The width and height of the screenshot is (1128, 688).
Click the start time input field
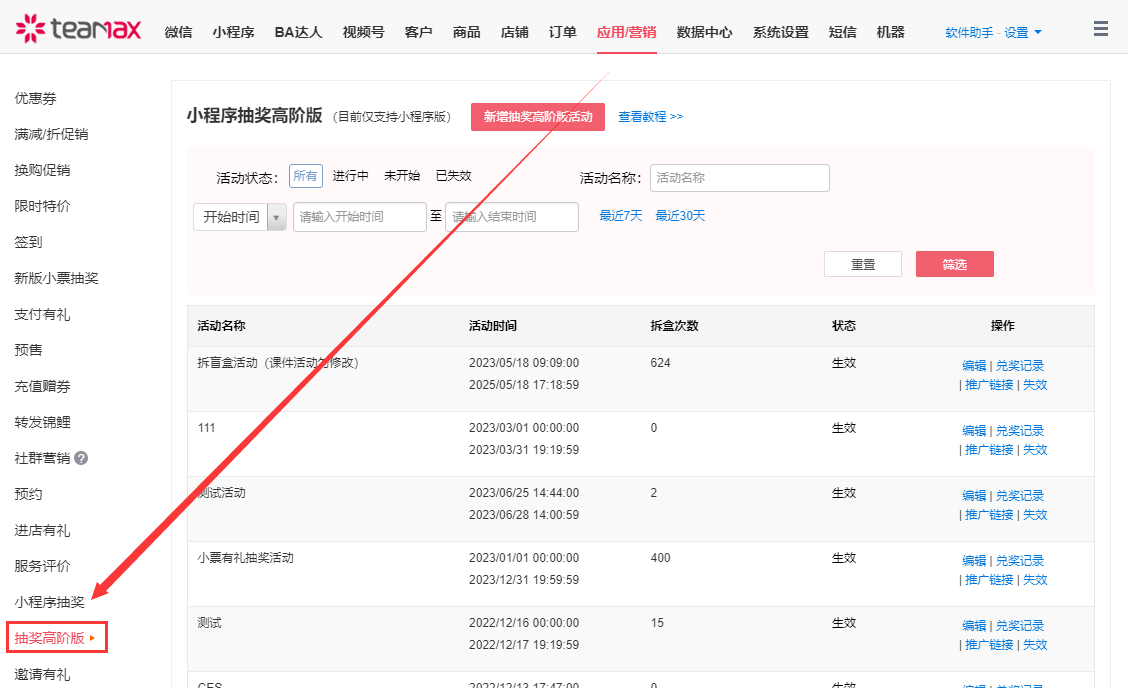click(x=359, y=217)
